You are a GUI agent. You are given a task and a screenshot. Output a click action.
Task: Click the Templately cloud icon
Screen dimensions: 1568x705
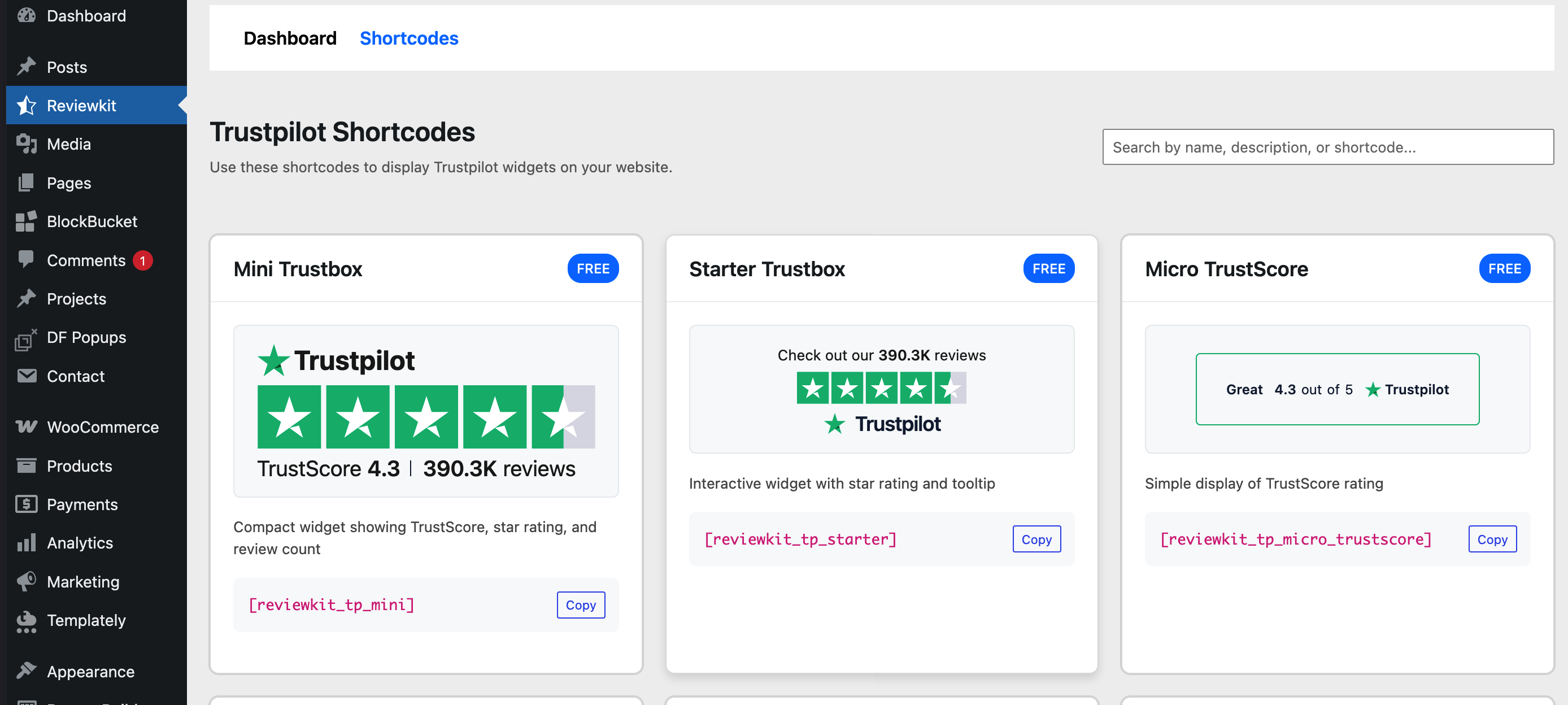26,620
